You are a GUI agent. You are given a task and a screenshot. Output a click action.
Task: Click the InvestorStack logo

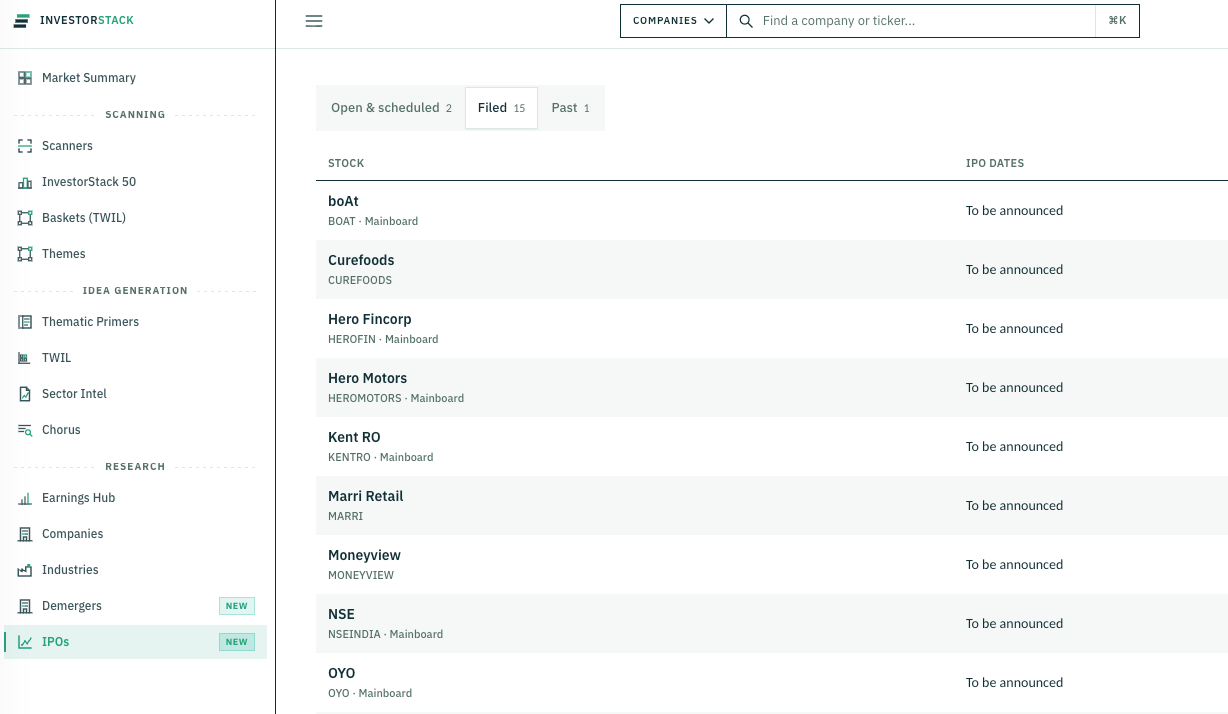pos(73,20)
